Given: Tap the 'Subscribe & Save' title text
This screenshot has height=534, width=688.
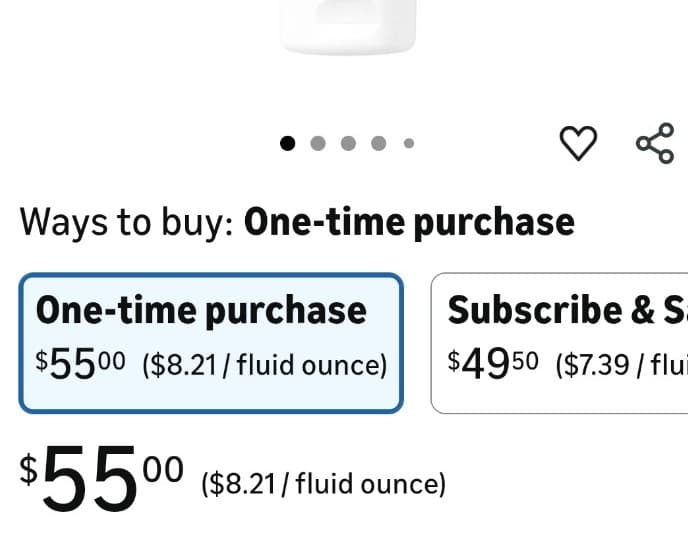Looking at the screenshot, I should click(567, 310).
